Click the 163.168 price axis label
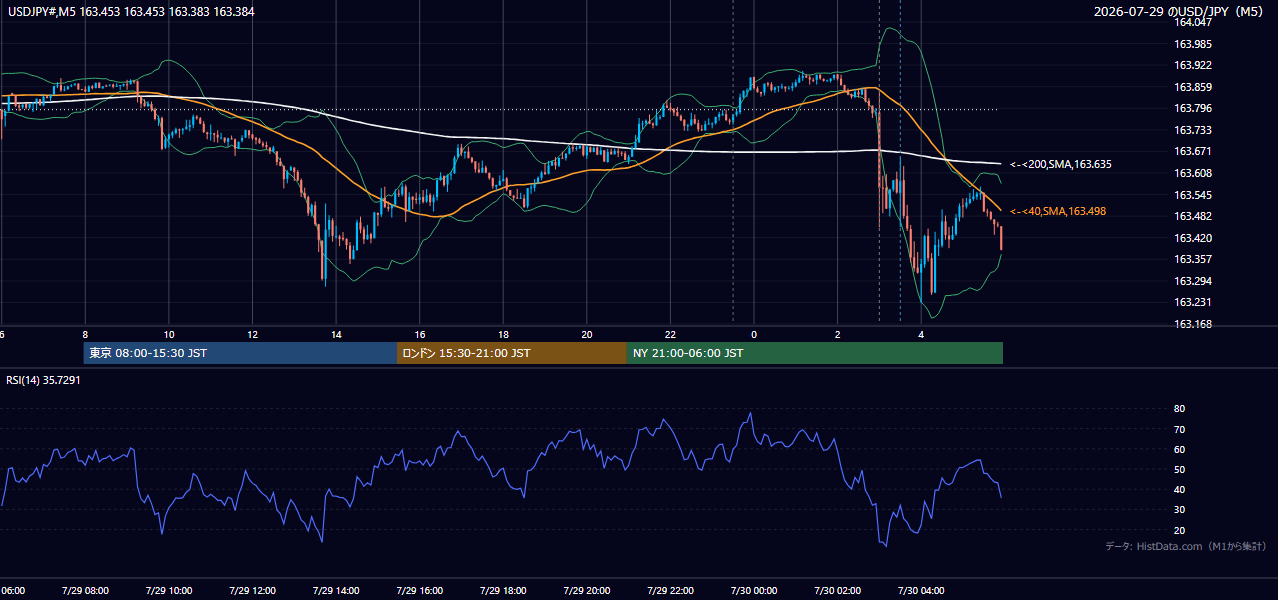 coord(1193,324)
